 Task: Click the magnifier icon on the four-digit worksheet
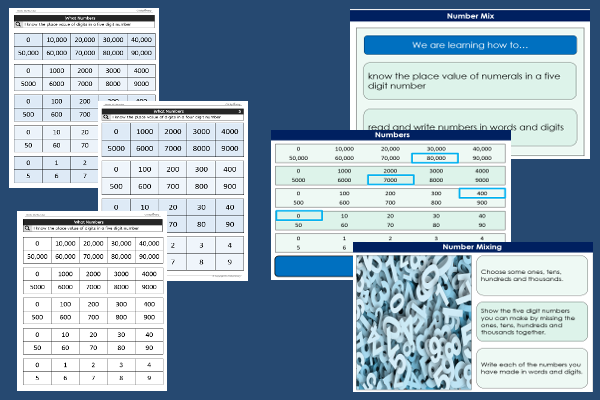[106, 117]
